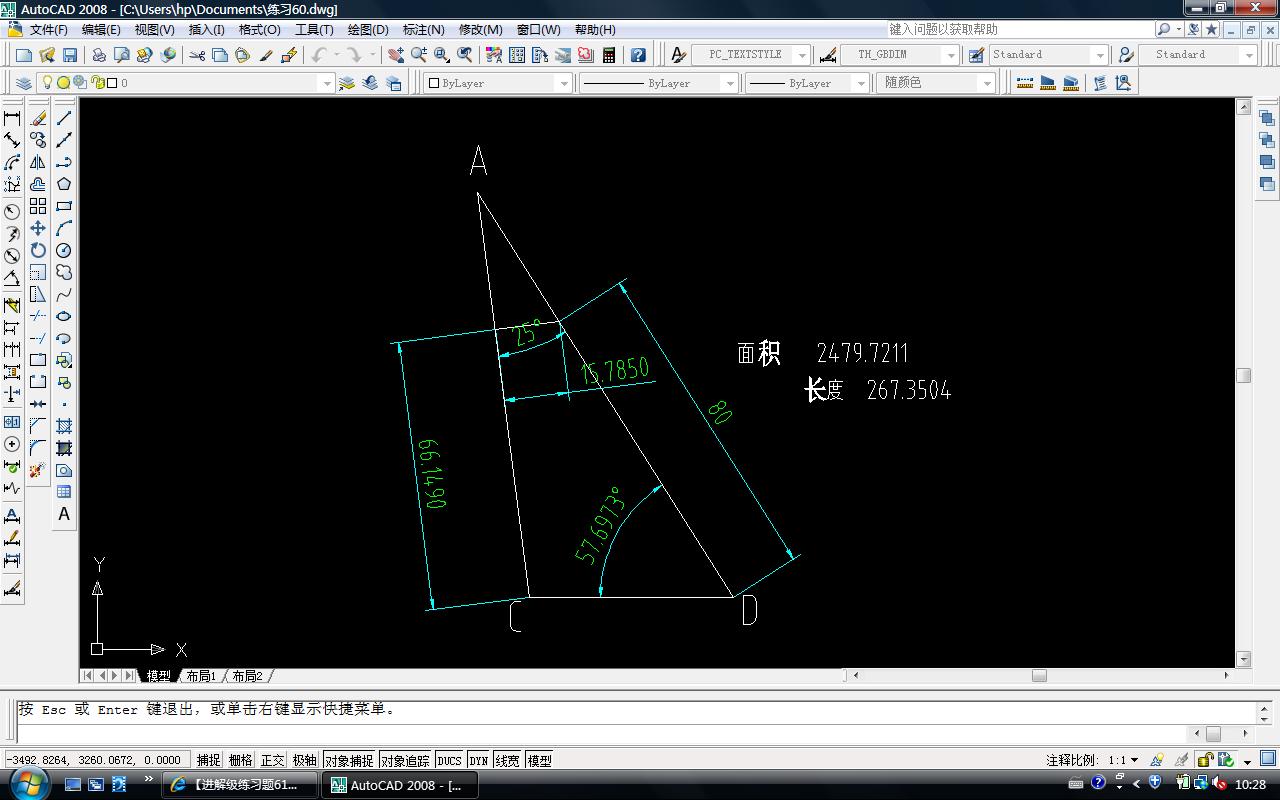Select the Line draw tool
Image resolution: width=1280 pixels, height=800 pixels.
click(64, 118)
